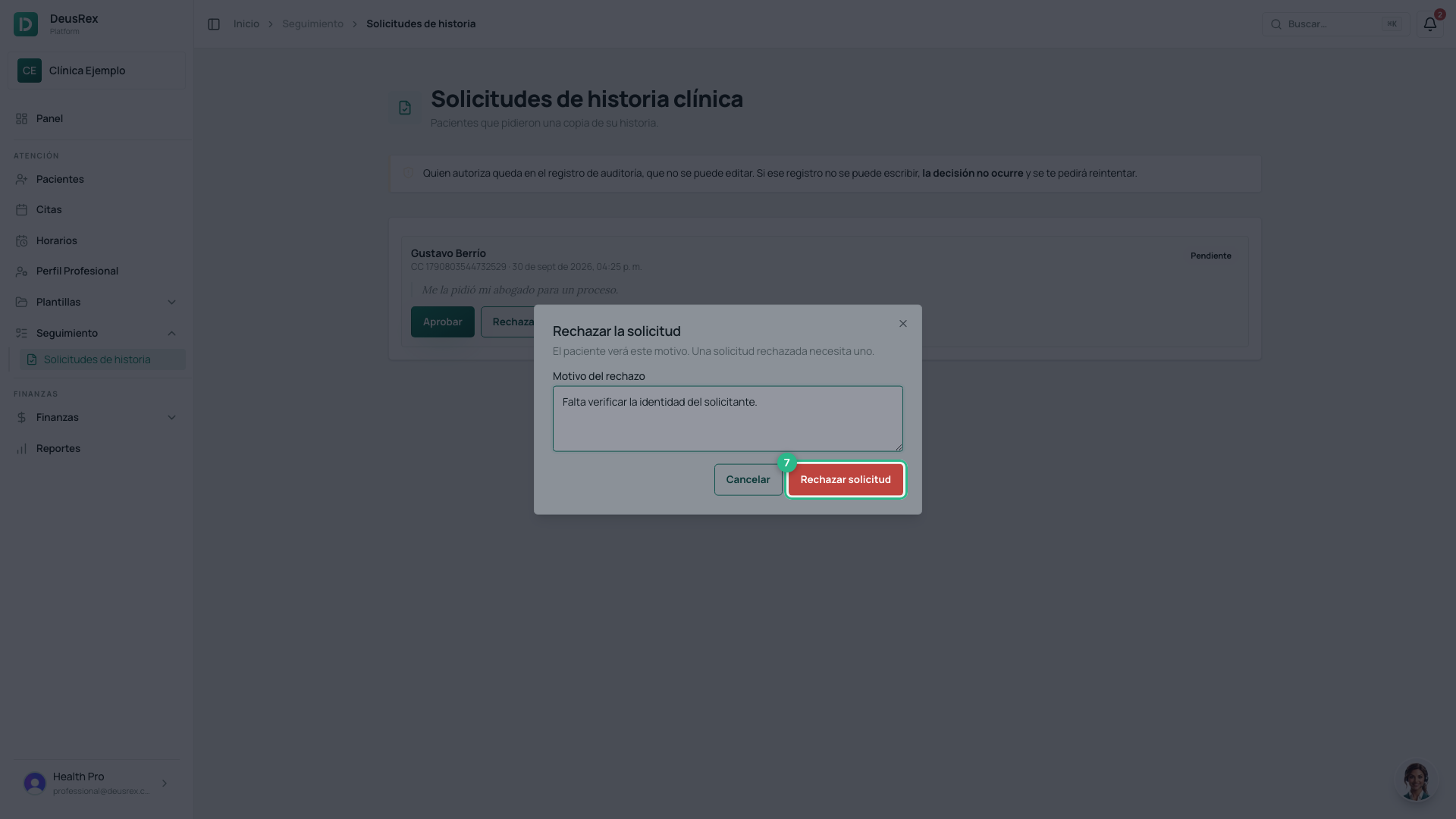Click the Plantillas folder icon
1456x819 pixels.
[x=21, y=303]
